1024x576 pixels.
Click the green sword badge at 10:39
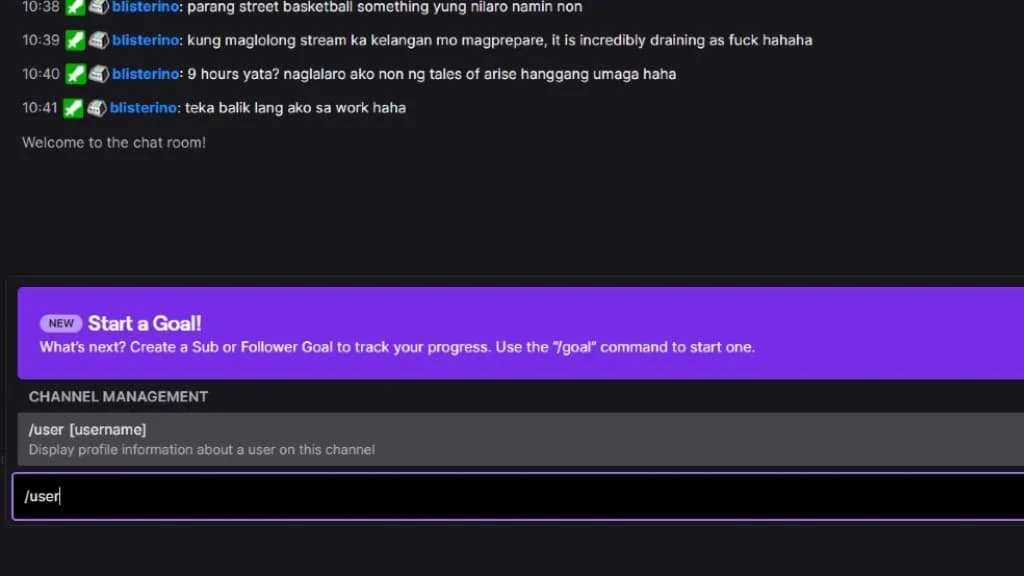pos(75,40)
